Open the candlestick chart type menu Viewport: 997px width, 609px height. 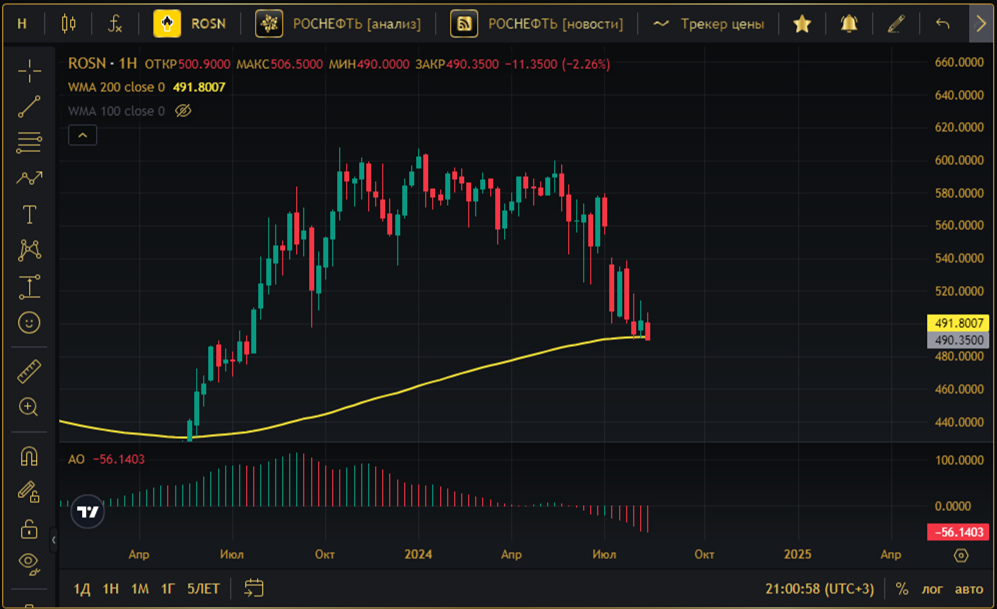[69, 24]
